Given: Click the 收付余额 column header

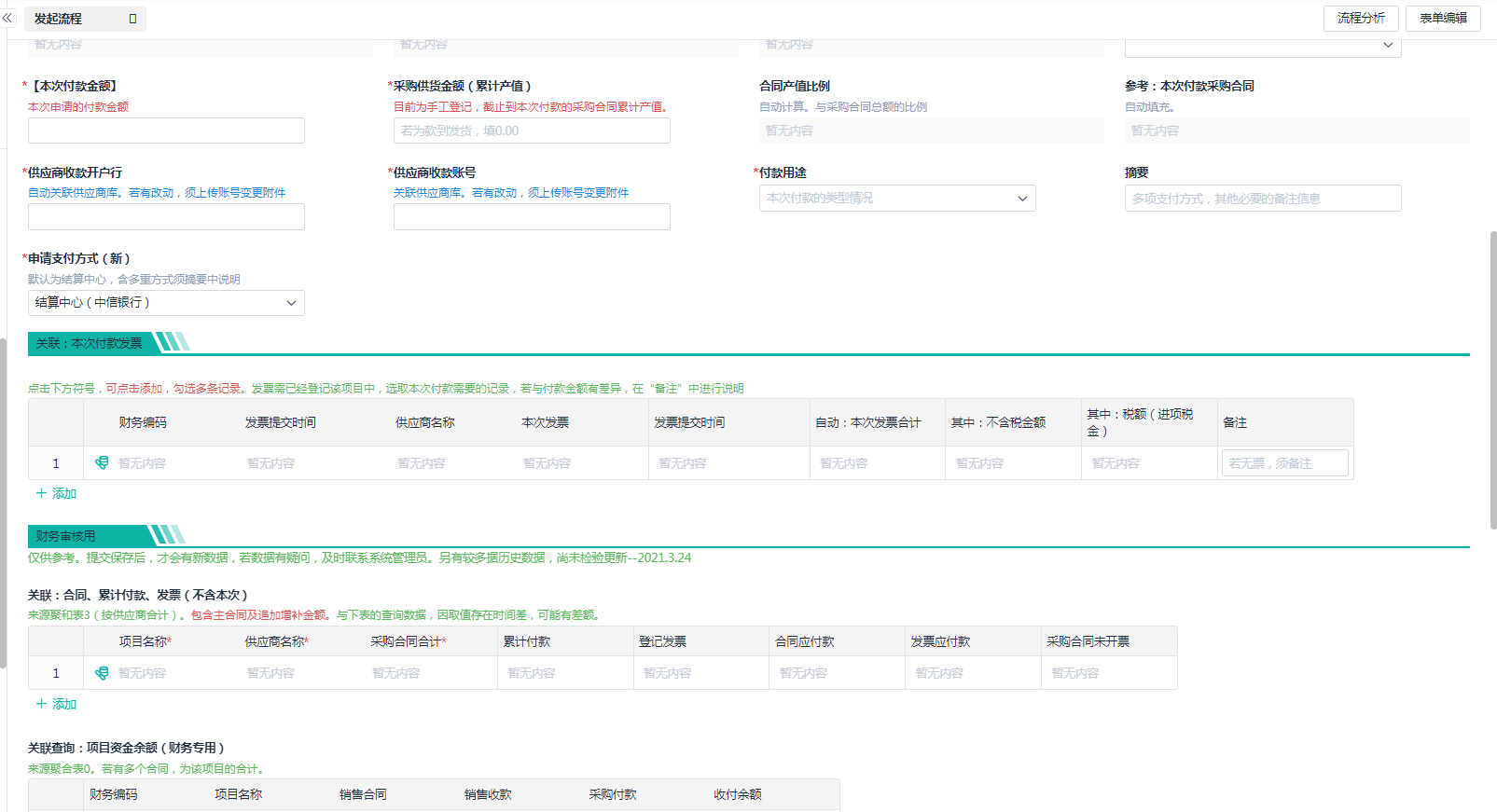Looking at the screenshot, I should [x=738, y=794].
